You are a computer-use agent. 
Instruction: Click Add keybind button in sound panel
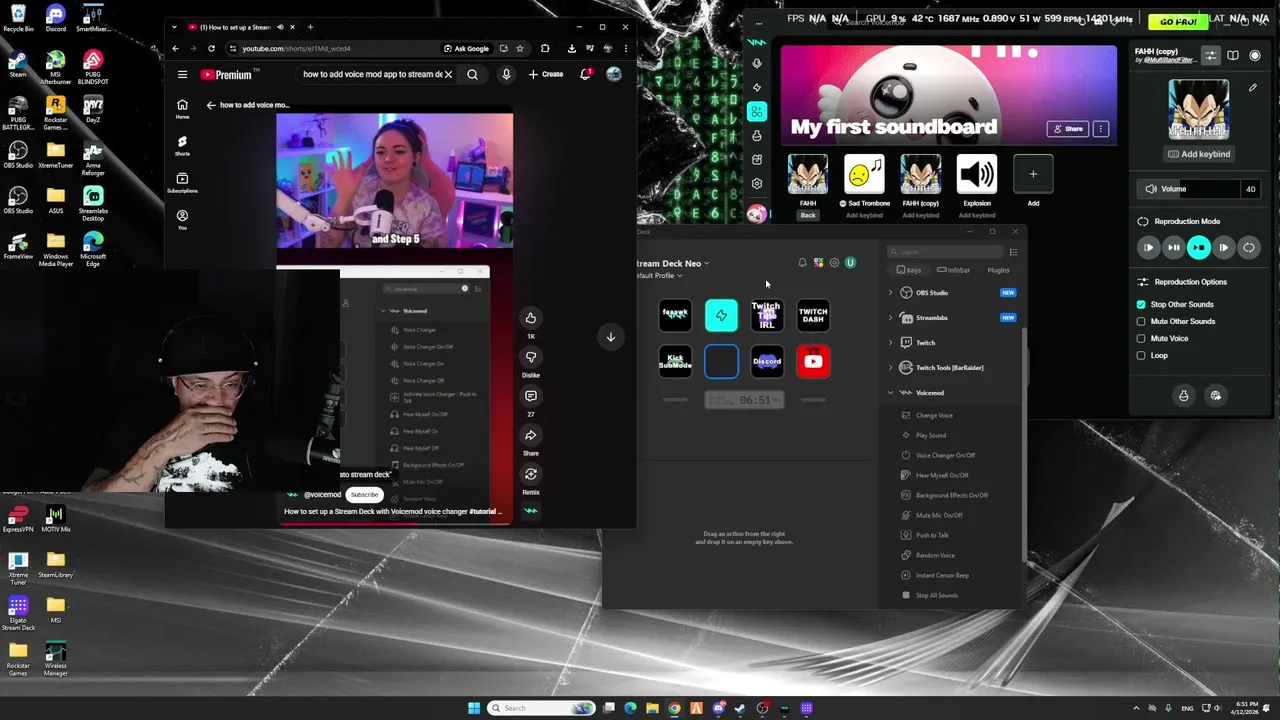(x=1199, y=154)
